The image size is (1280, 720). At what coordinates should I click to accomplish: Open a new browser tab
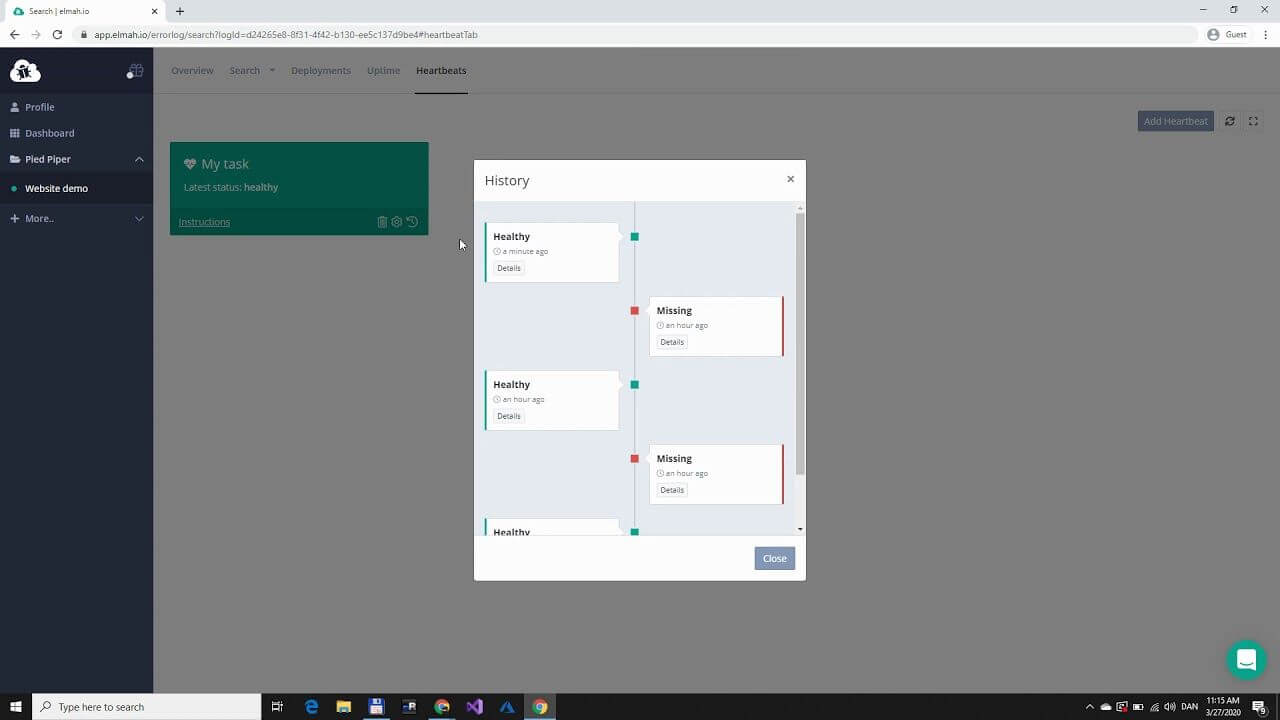pos(180,11)
